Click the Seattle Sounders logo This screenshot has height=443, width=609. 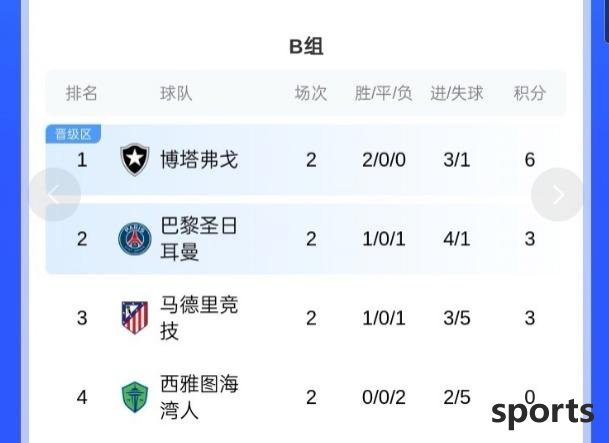pos(135,397)
